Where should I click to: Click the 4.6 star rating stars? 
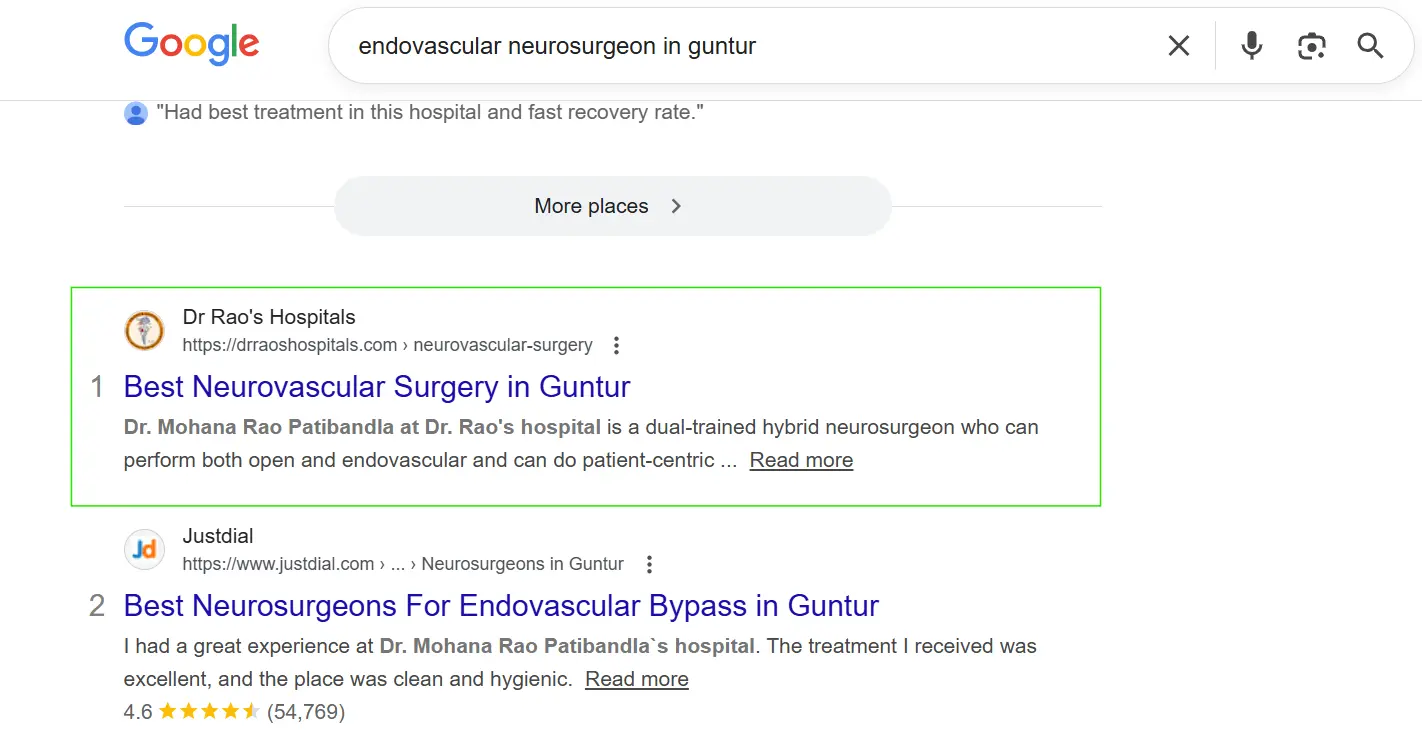[x=209, y=712]
